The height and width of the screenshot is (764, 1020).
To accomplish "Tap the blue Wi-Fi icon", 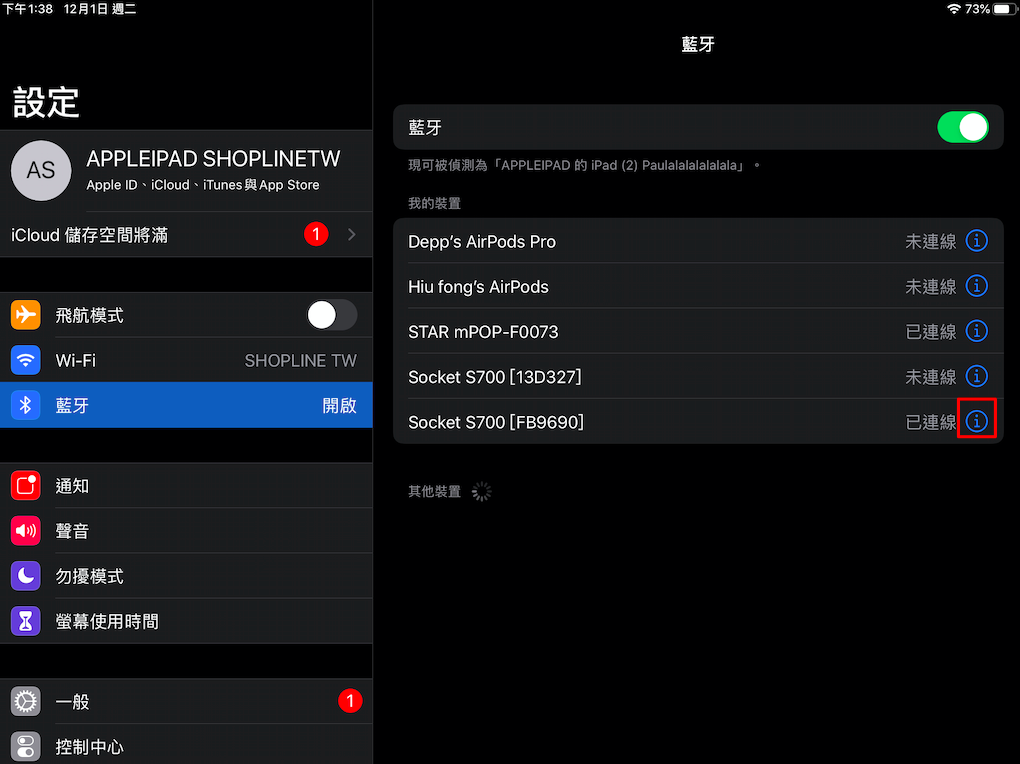I will pyautogui.click(x=25, y=360).
